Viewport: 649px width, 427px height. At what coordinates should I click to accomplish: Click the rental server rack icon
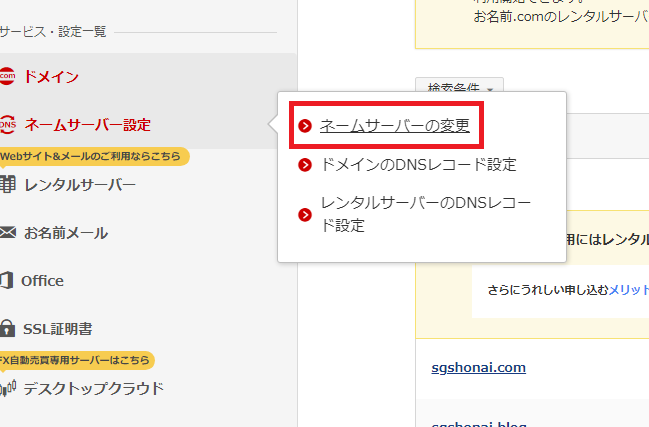tap(7, 184)
